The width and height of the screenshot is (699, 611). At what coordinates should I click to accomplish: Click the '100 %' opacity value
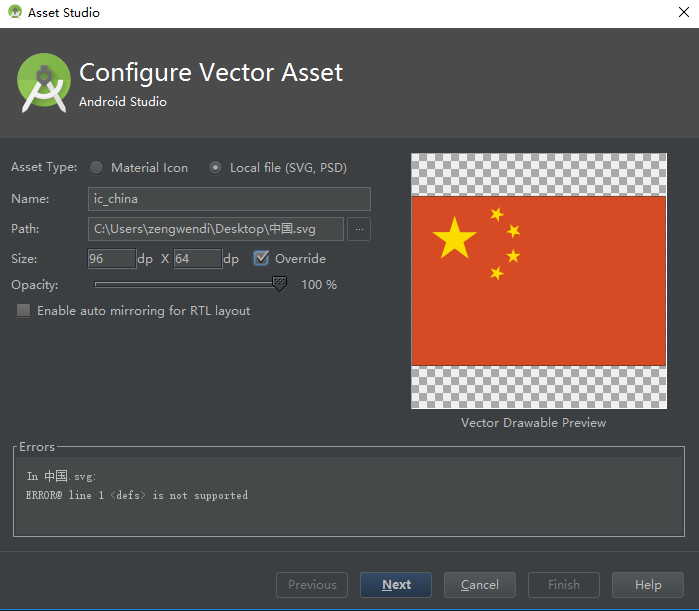[x=319, y=284]
